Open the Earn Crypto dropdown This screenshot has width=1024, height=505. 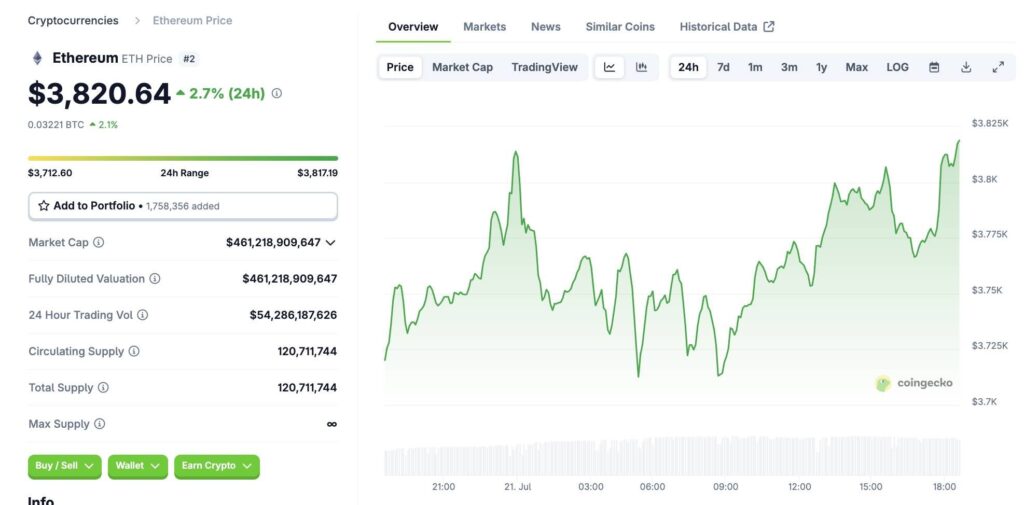(217, 466)
